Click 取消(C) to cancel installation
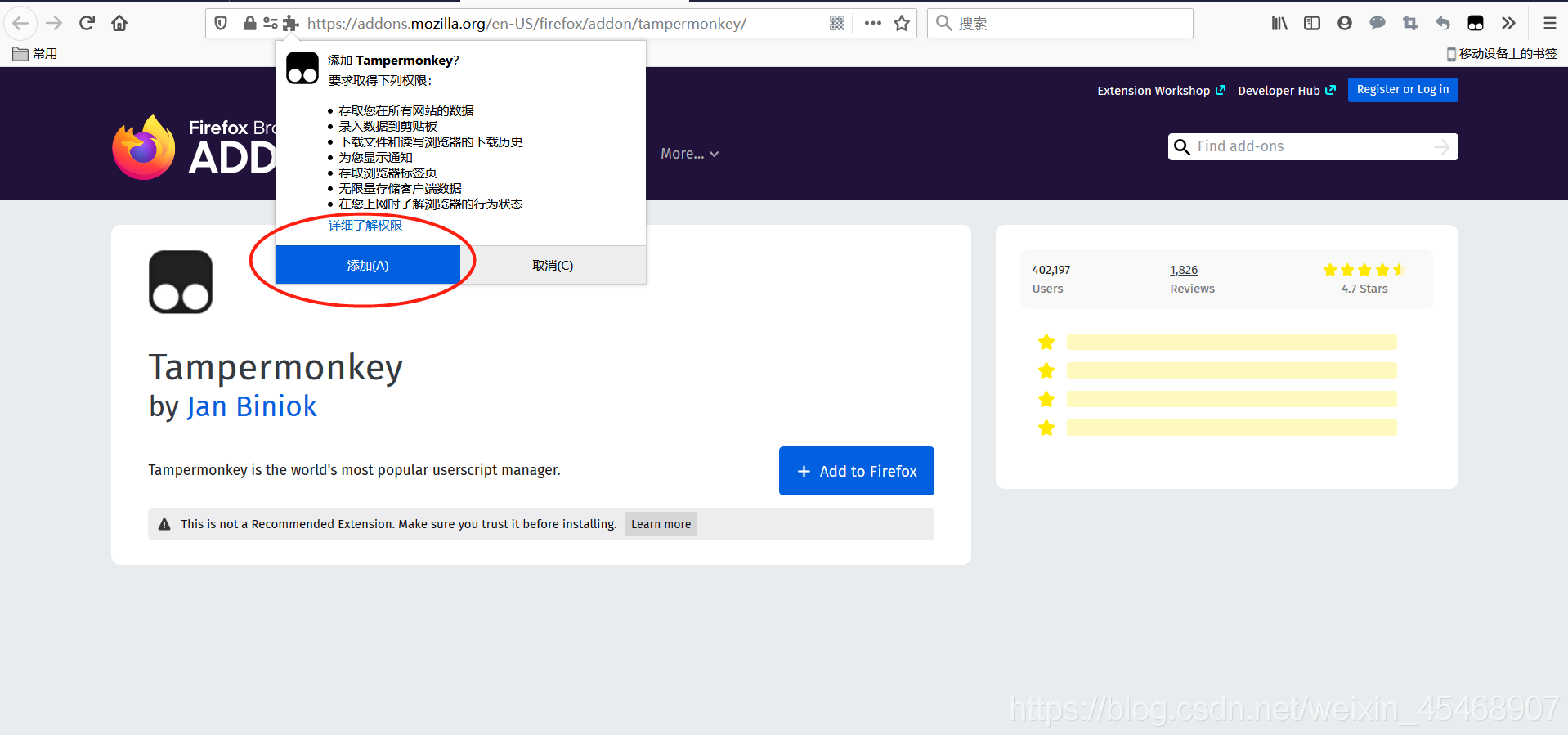This screenshot has height=735, width=1568. pos(553,265)
